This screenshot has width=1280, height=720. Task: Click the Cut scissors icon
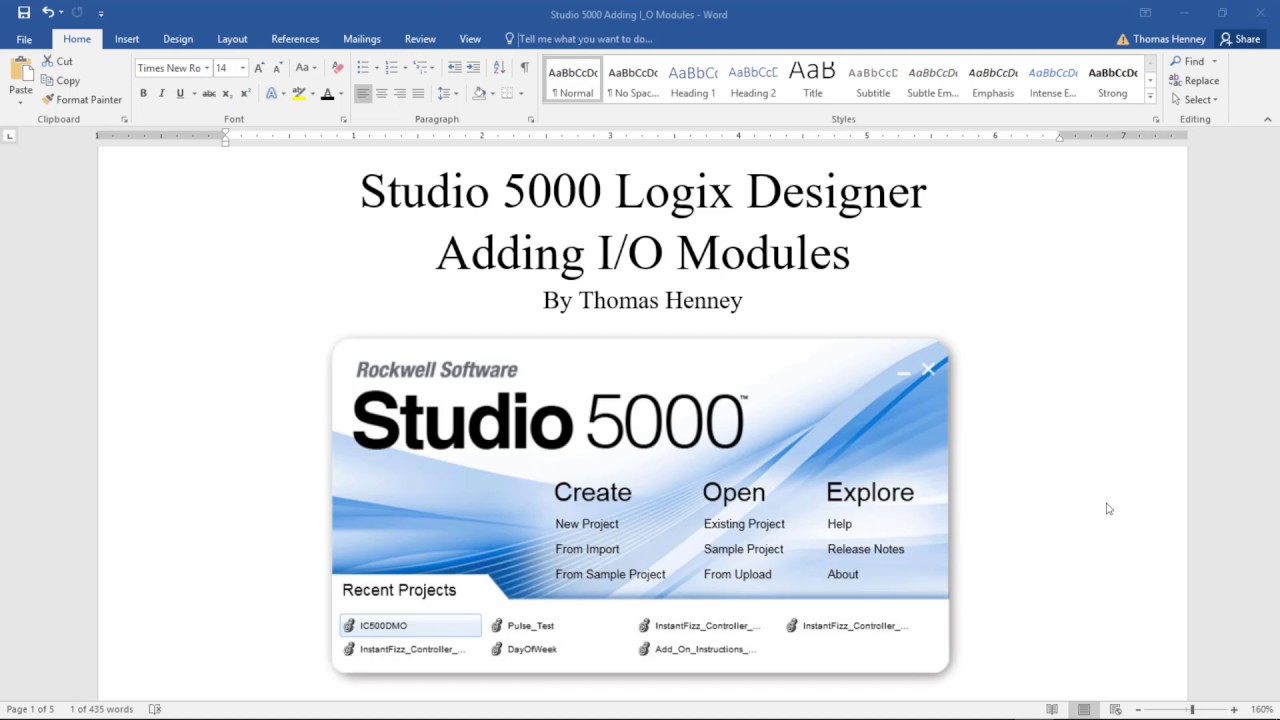[47, 61]
